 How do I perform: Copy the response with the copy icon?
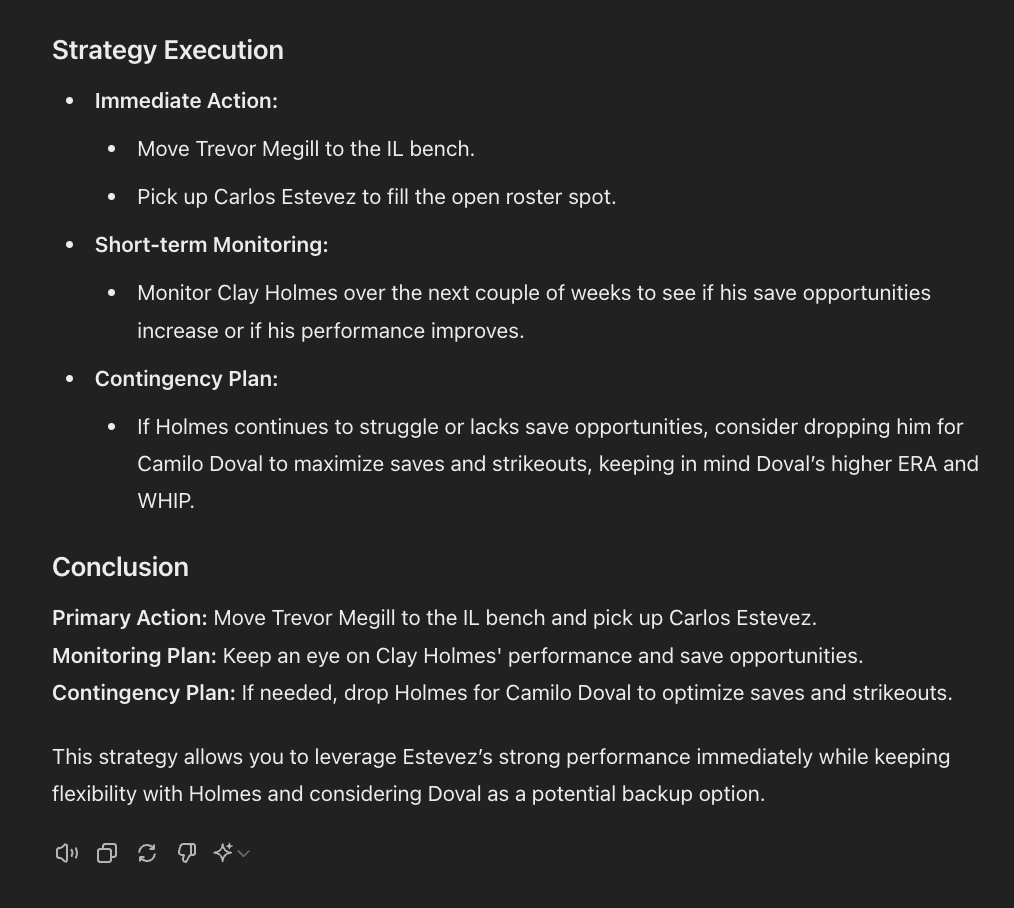coord(107,853)
